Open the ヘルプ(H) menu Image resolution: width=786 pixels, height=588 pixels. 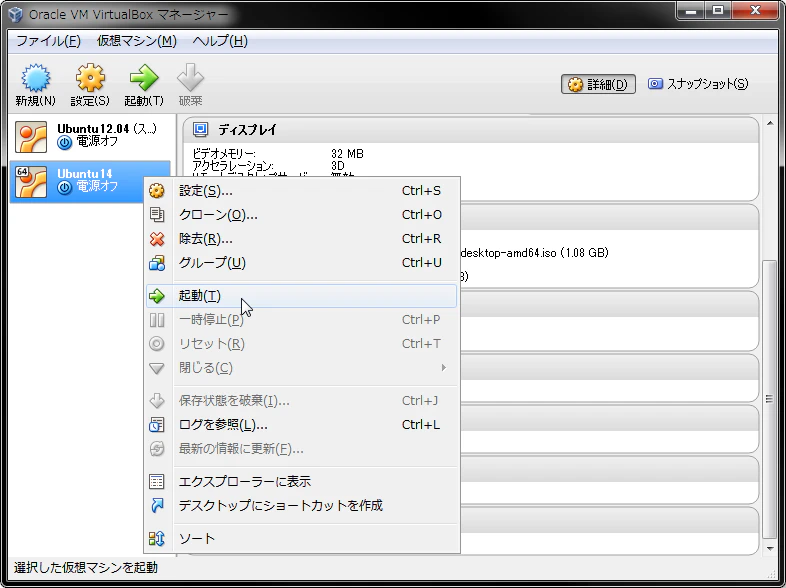[x=220, y=41]
